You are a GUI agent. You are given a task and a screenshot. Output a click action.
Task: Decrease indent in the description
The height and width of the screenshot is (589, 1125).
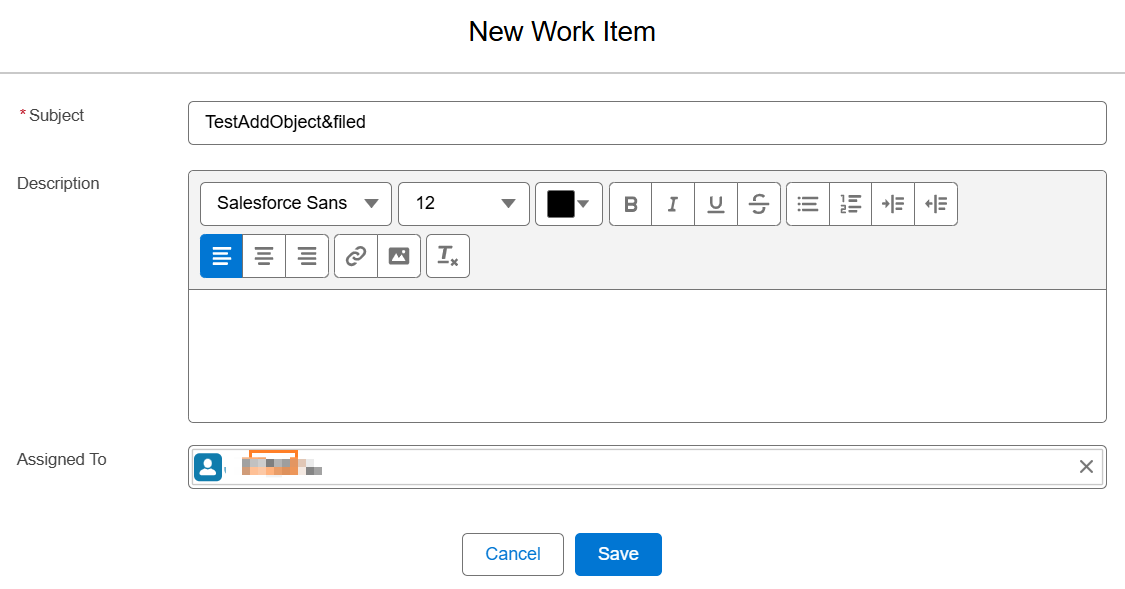[936, 204]
